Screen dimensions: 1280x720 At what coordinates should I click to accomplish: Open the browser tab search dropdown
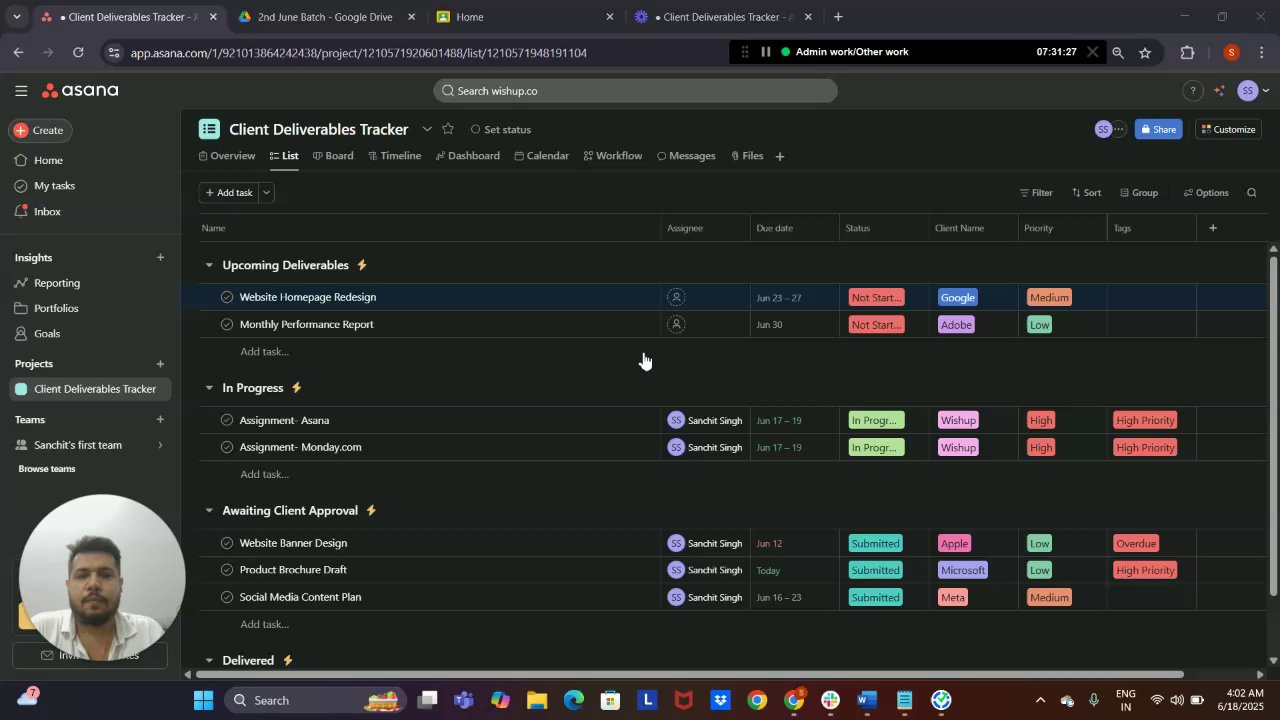[16, 17]
